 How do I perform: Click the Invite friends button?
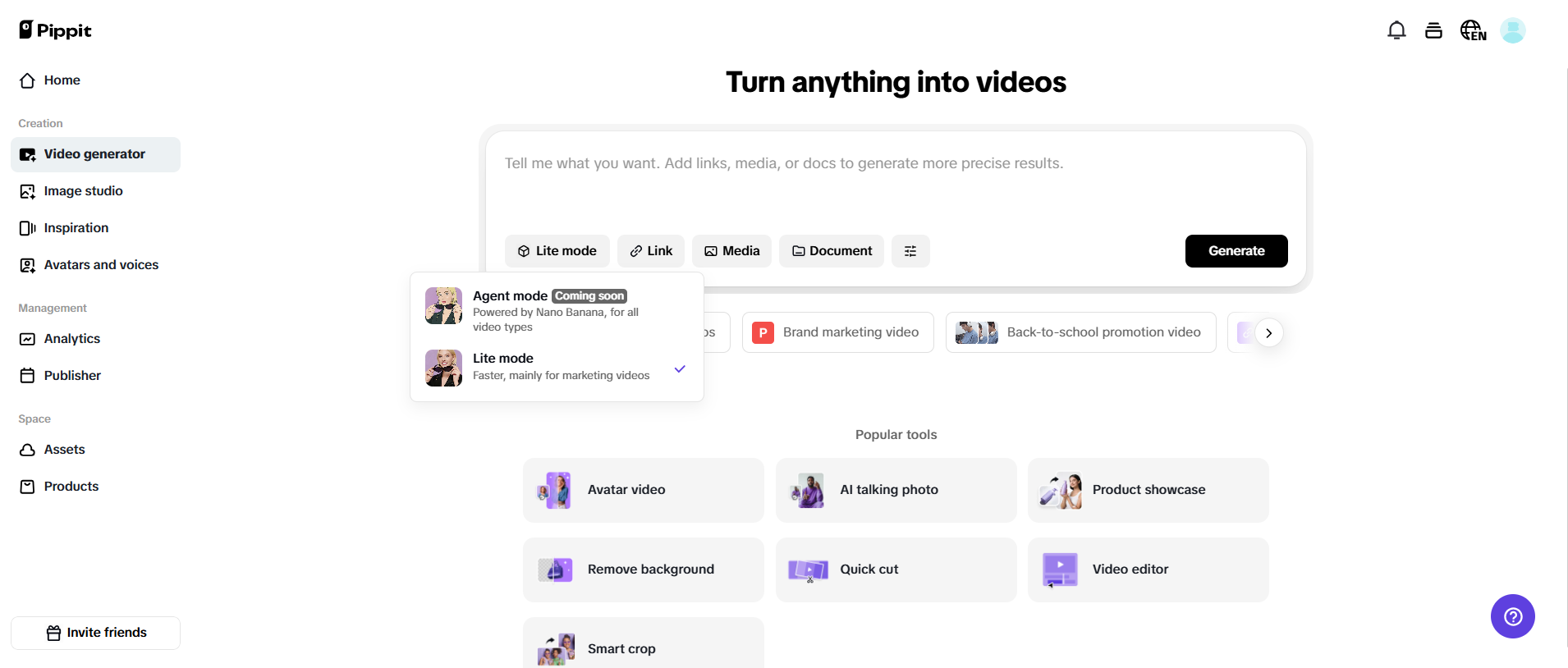[x=95, y=633]
